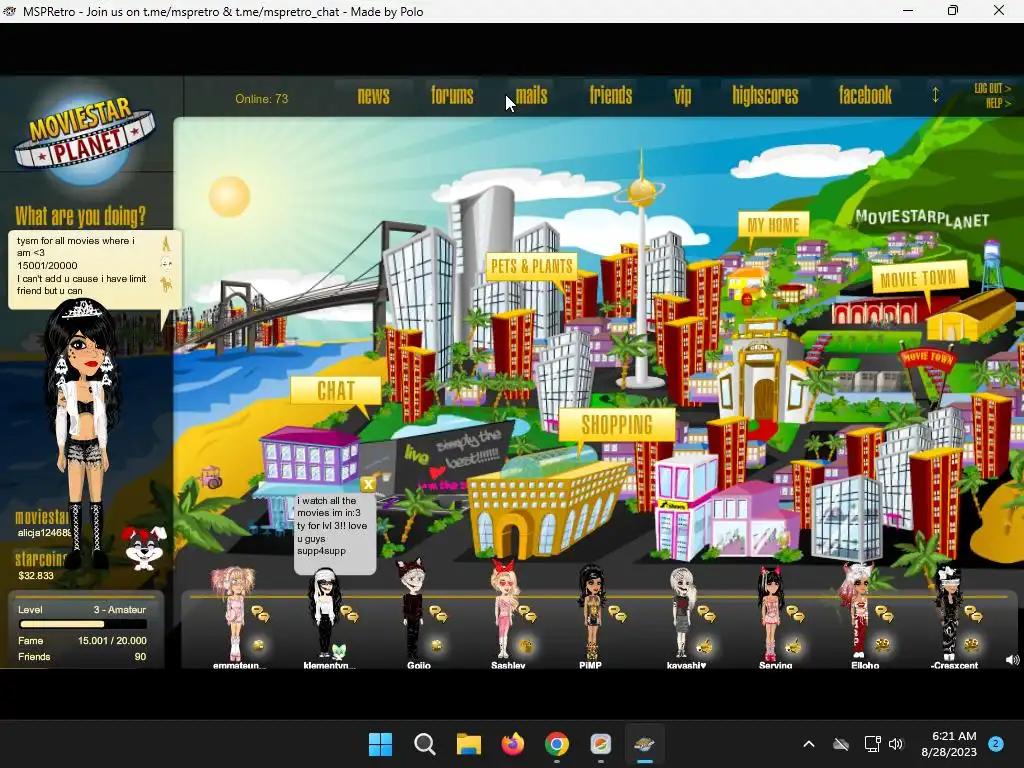
Task: Click the MovieStarPlanet logo
Action: point(85,135)
